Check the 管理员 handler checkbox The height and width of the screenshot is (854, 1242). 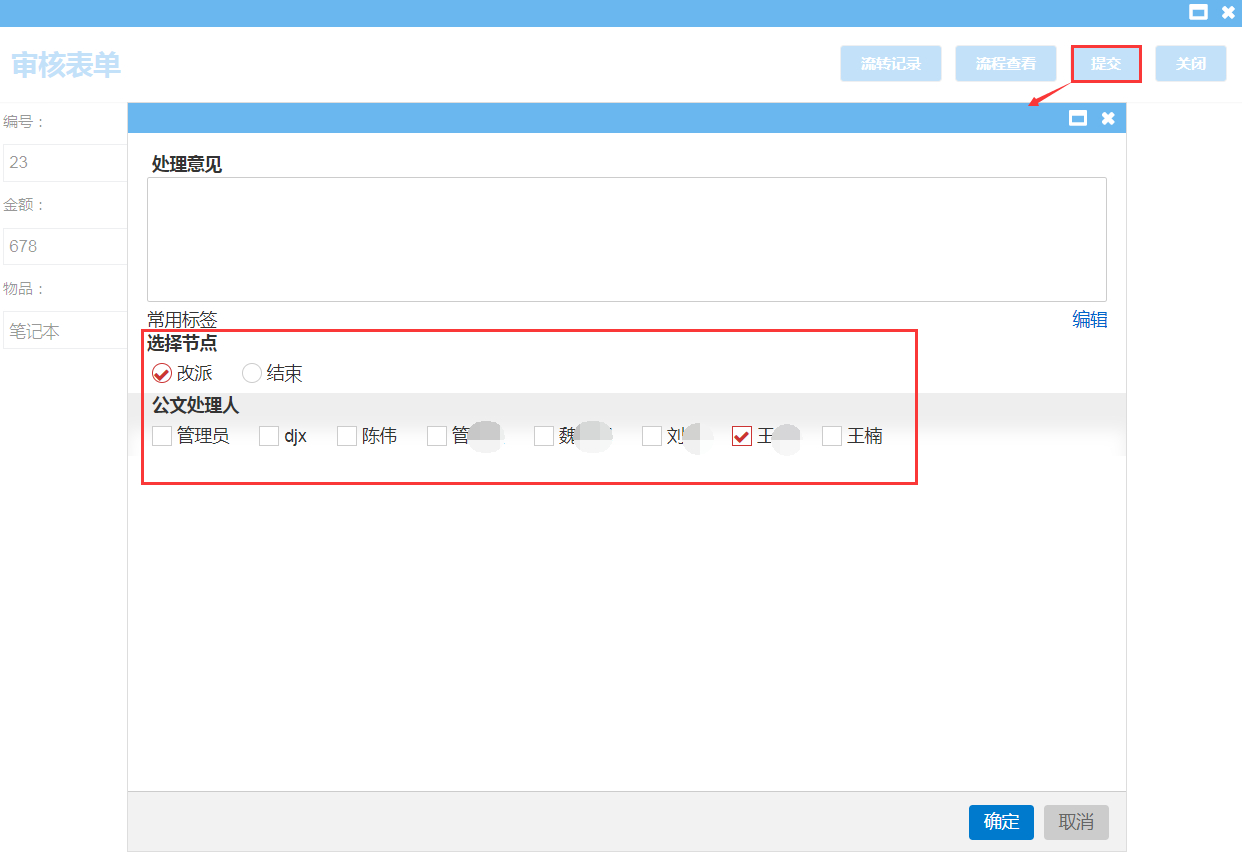(x=162, y=436)
